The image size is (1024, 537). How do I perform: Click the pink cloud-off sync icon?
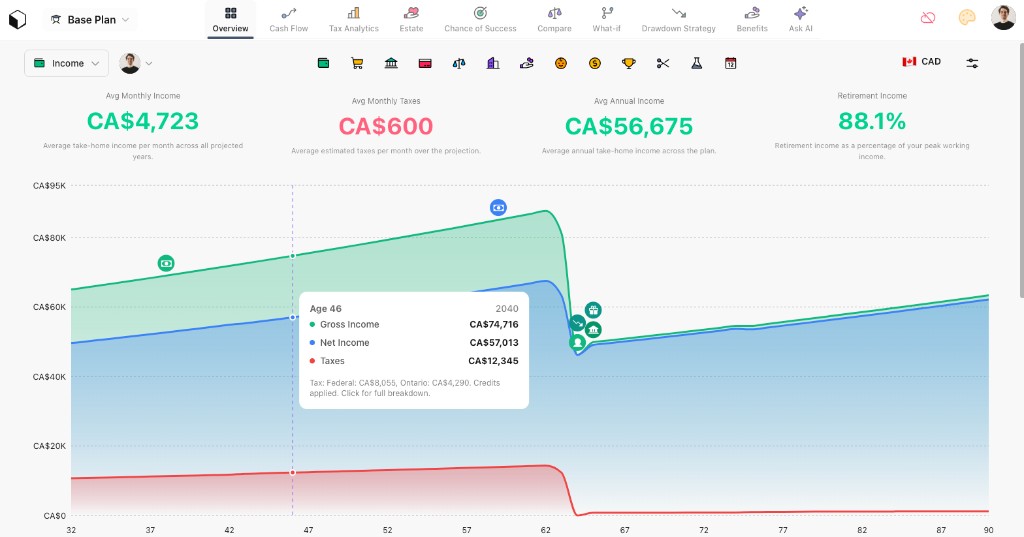(928, 18)
